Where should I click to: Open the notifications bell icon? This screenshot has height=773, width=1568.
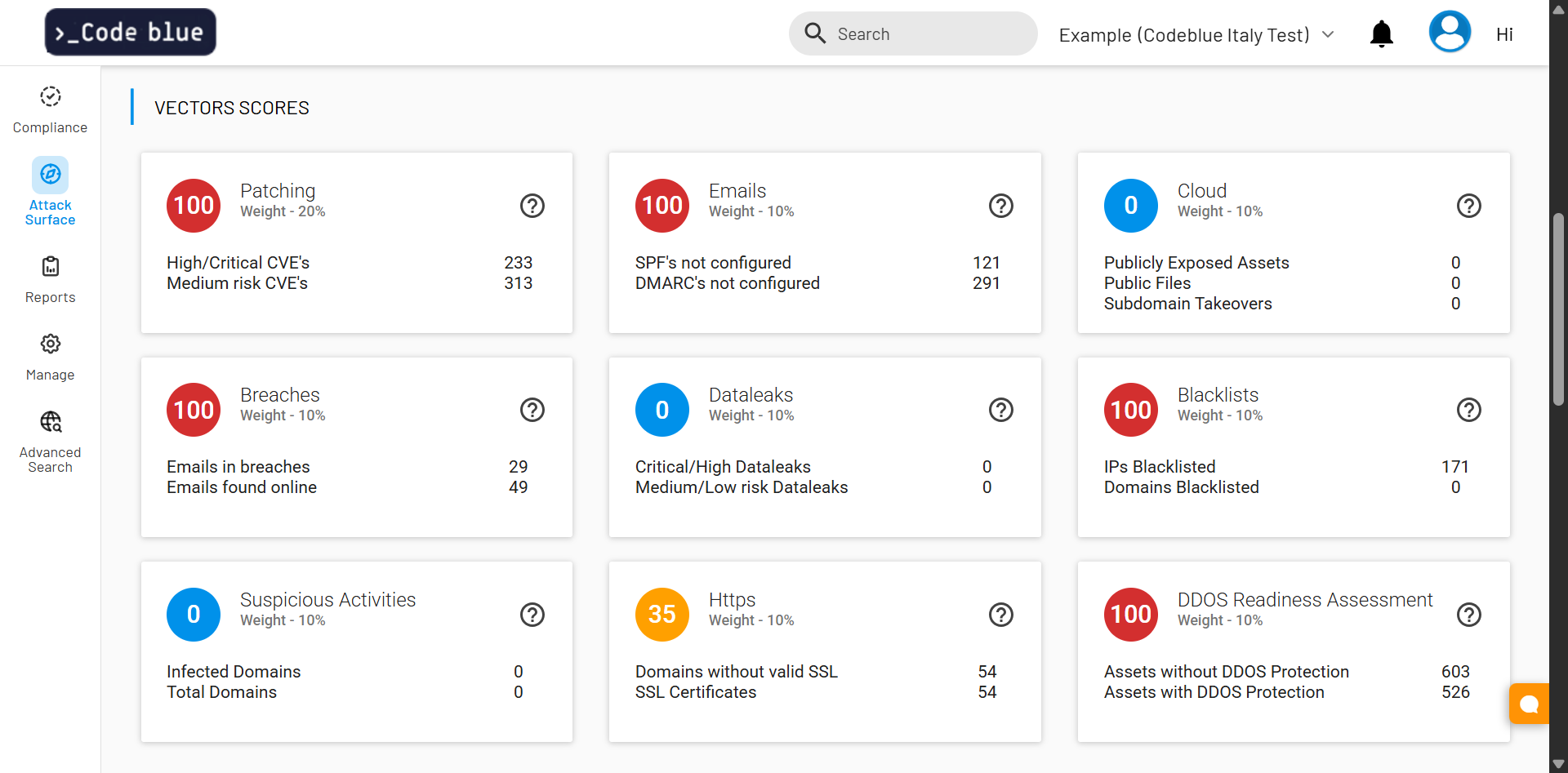[x=1381, y=34]
